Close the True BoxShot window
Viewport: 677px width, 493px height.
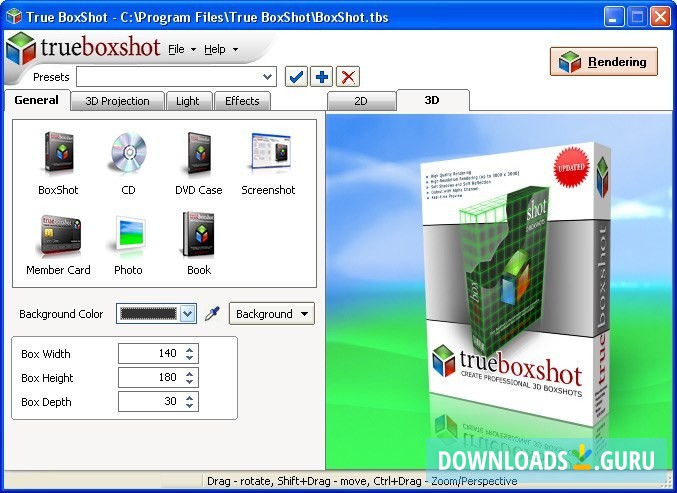[x=661, y=17]
